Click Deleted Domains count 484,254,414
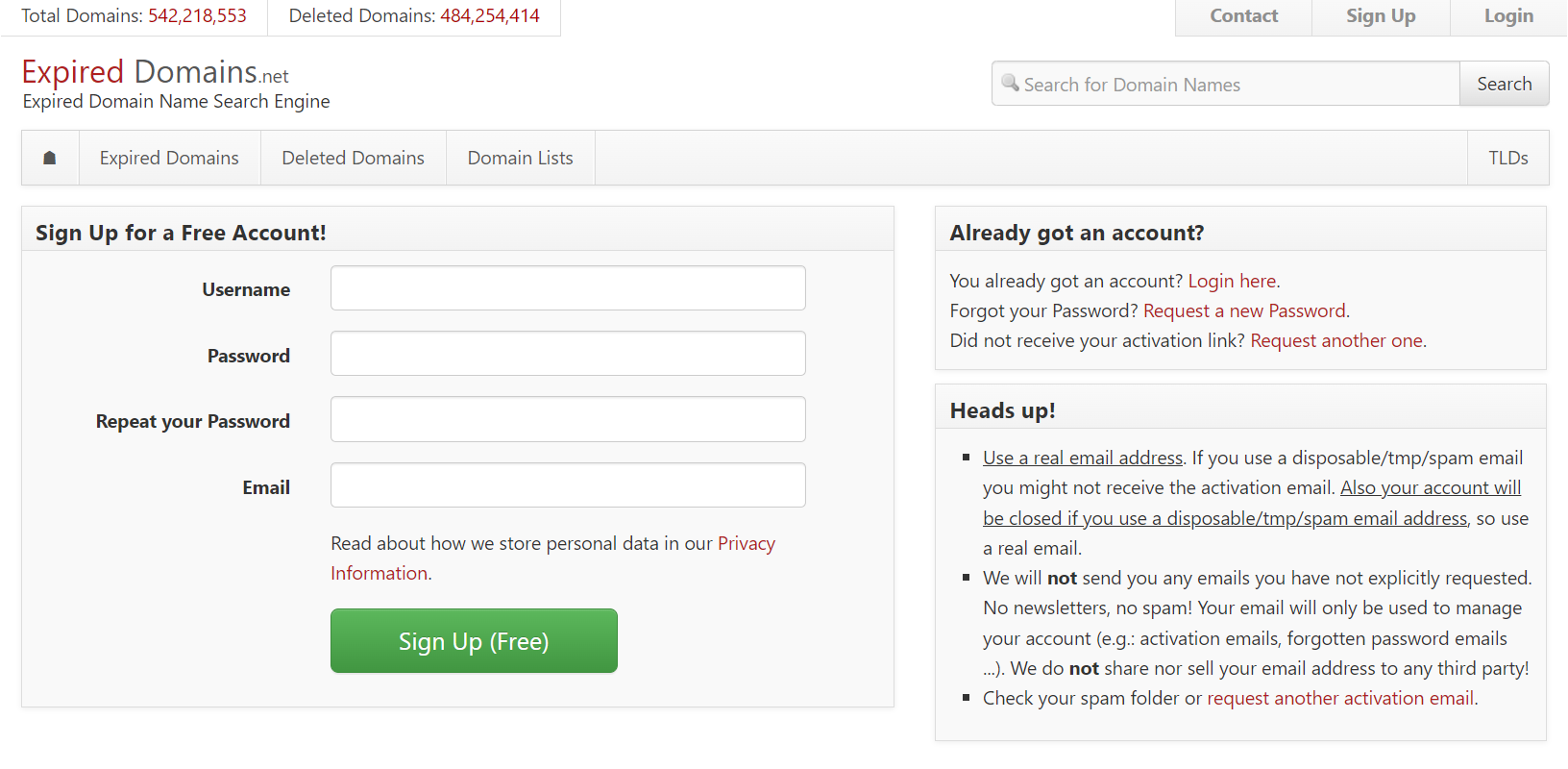 pyautogui.click(x=490, y=16)
